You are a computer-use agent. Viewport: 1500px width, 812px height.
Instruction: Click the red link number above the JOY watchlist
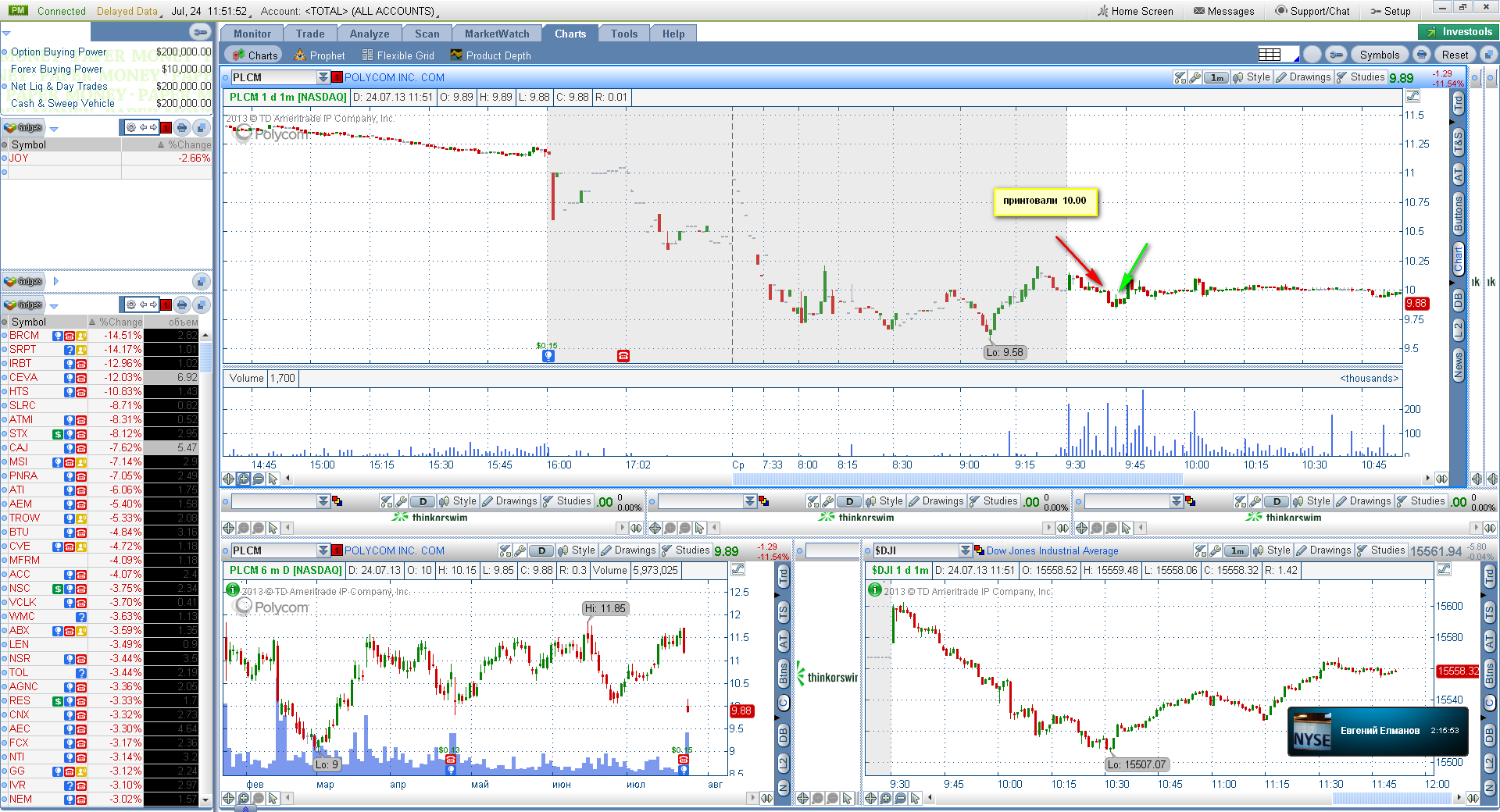(x=166, y=128)
